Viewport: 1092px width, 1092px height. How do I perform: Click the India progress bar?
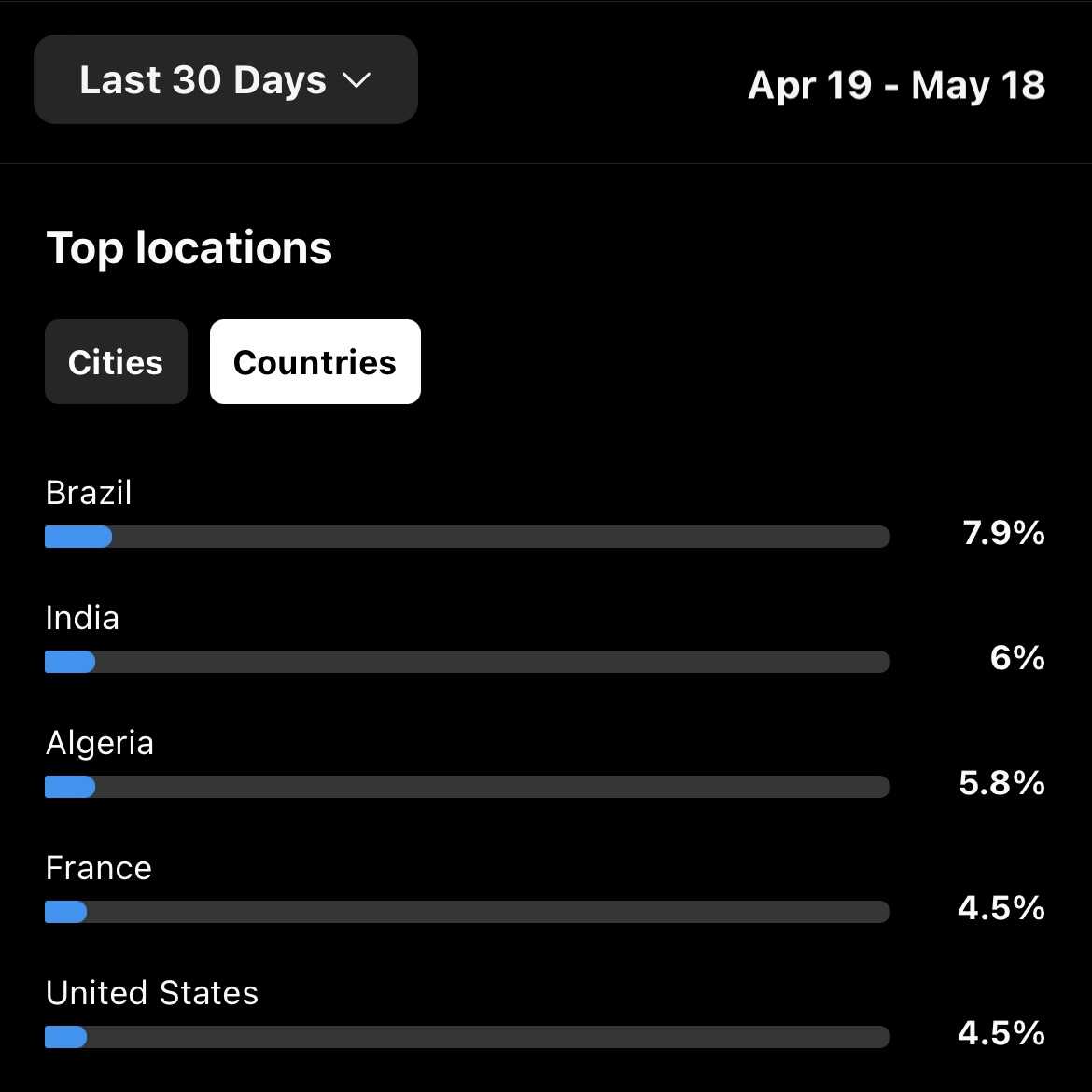coord(468,662)
